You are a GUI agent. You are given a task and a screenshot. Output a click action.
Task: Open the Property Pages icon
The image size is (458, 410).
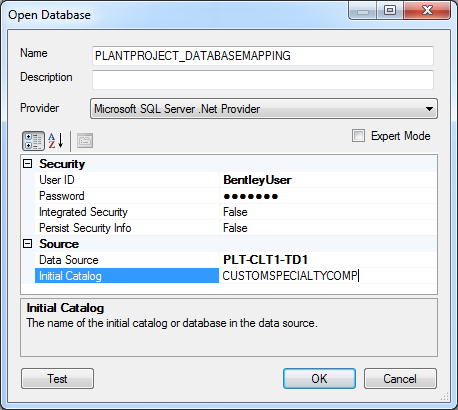tap(85, 141)
